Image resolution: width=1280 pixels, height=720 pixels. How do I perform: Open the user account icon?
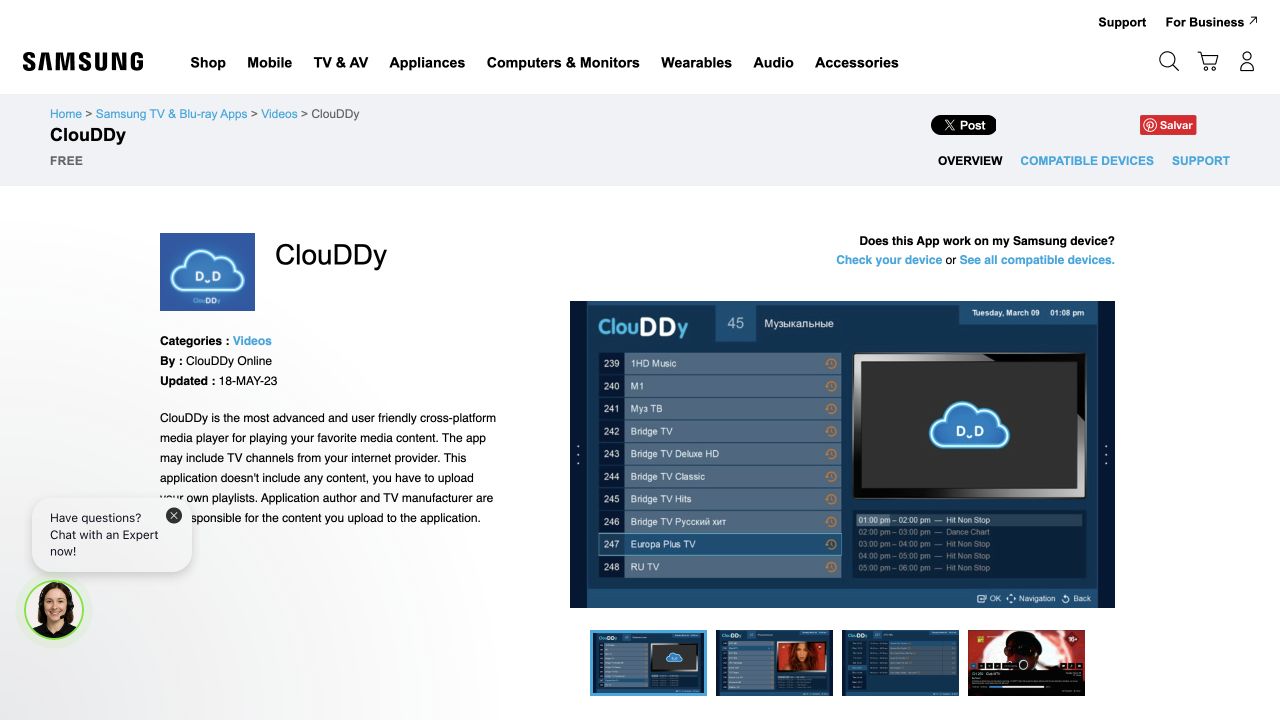click(1247, 62)
